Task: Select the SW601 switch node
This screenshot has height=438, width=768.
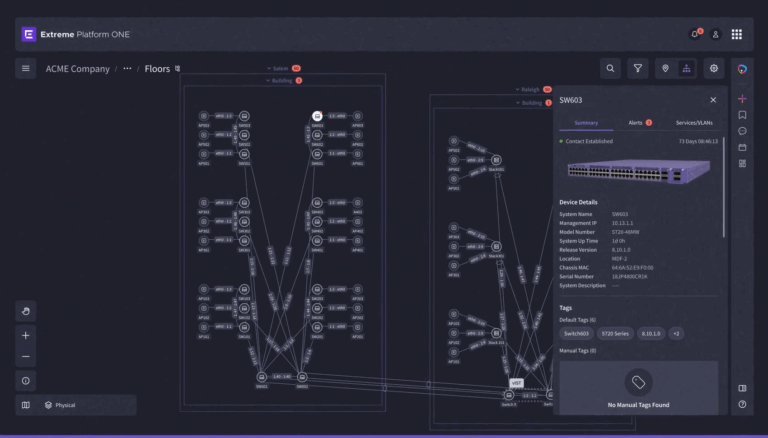Action: point(317,154)
